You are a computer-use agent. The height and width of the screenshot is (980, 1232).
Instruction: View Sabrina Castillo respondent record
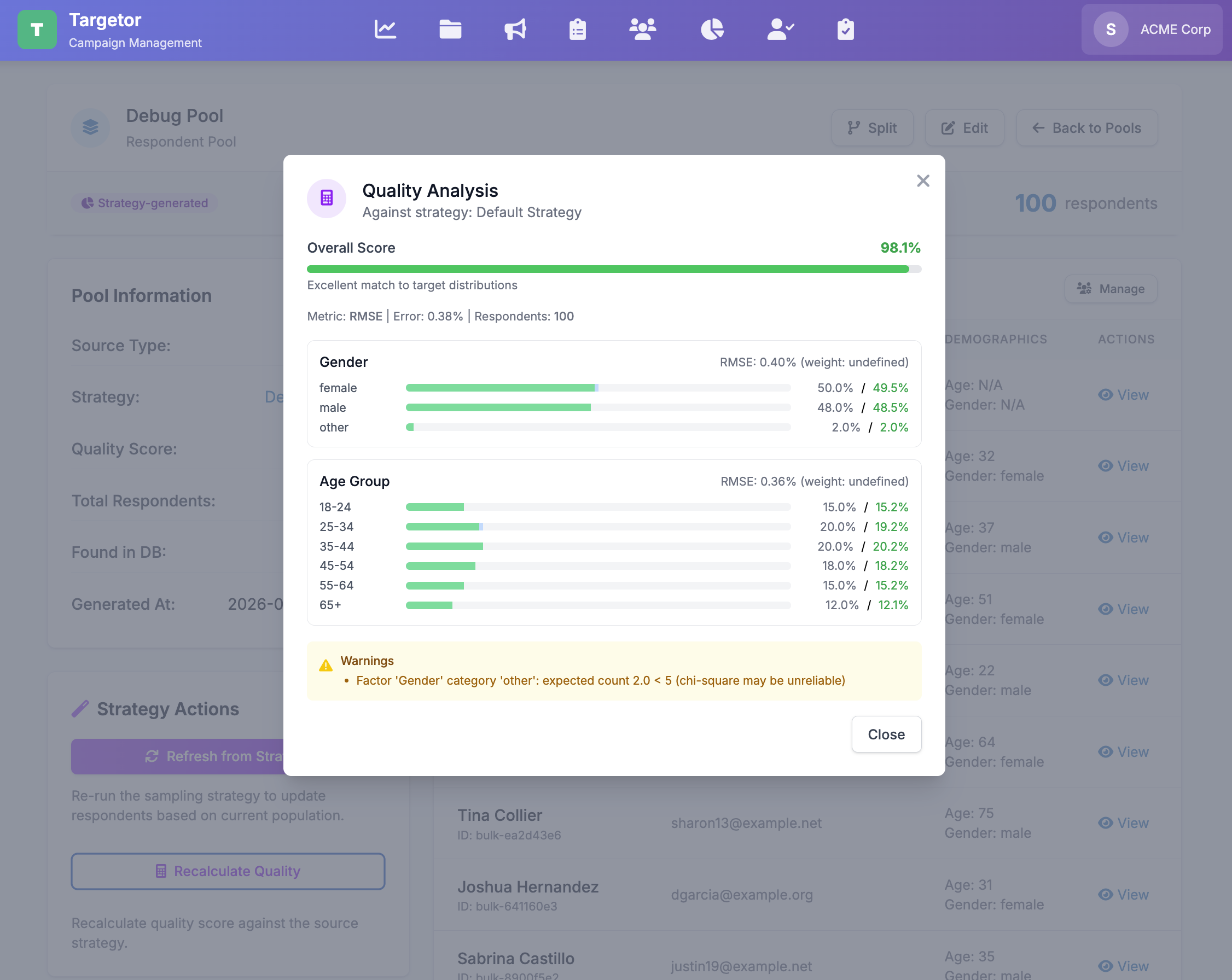[1124, 966]
